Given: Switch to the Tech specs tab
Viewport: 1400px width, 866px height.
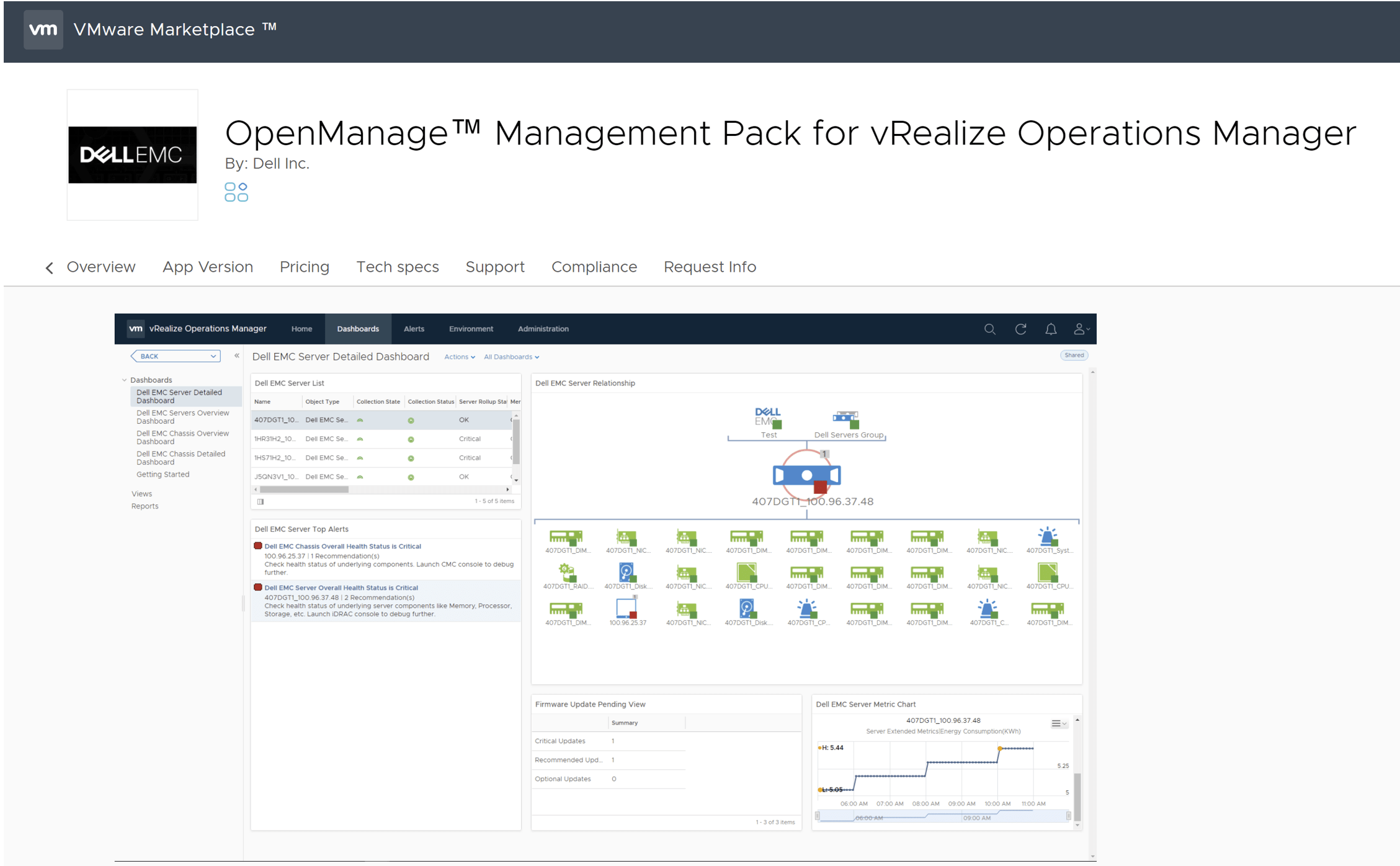Looking at the screenshot, I should [397, 267].
